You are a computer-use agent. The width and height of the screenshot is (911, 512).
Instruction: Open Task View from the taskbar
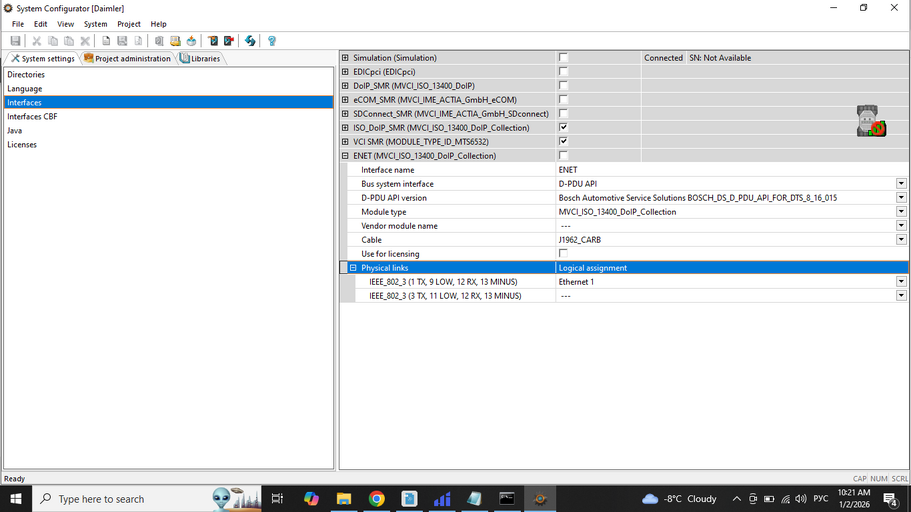(277, 499)
